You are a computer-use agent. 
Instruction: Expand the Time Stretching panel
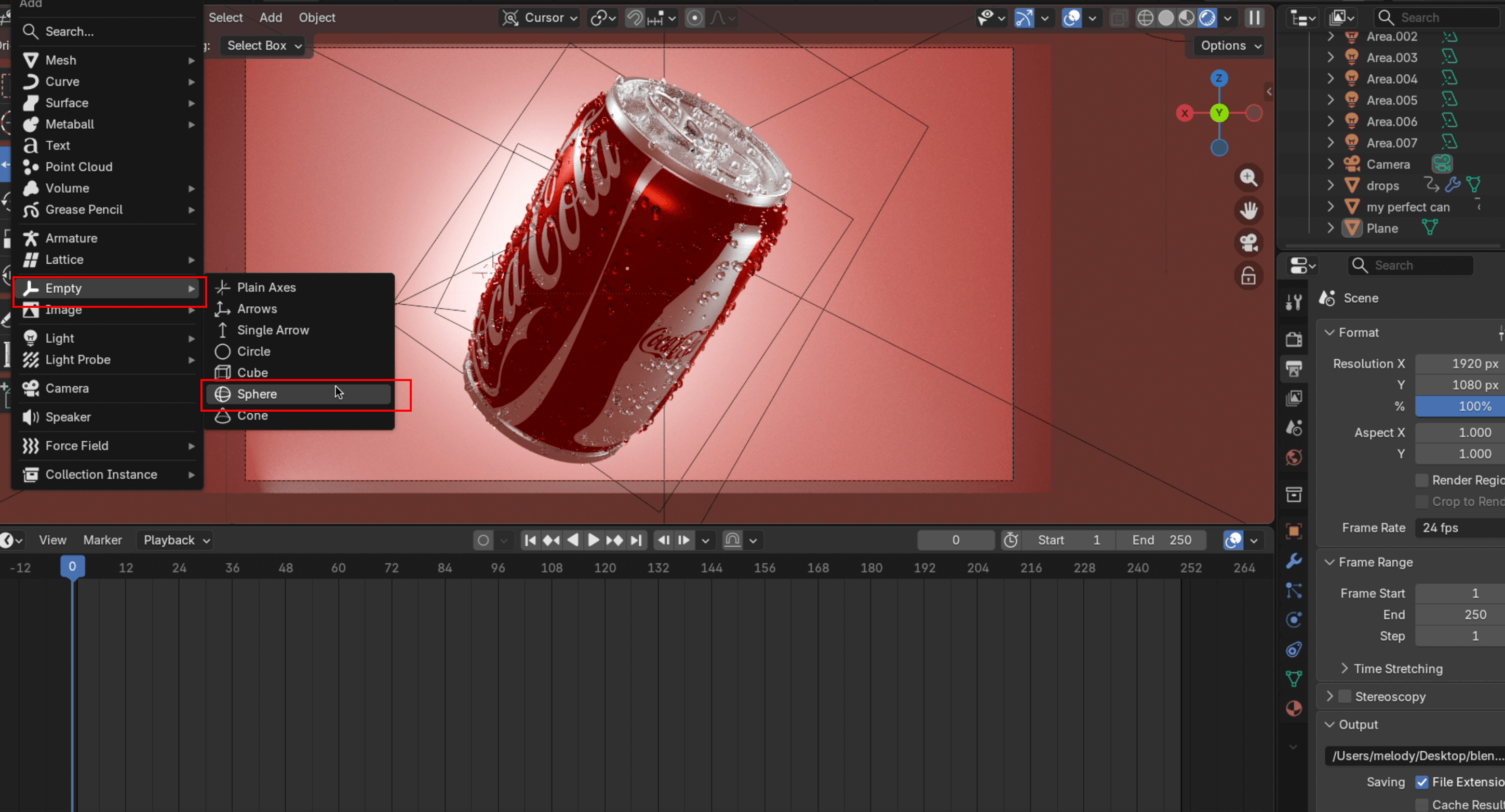click(1345, 668)
